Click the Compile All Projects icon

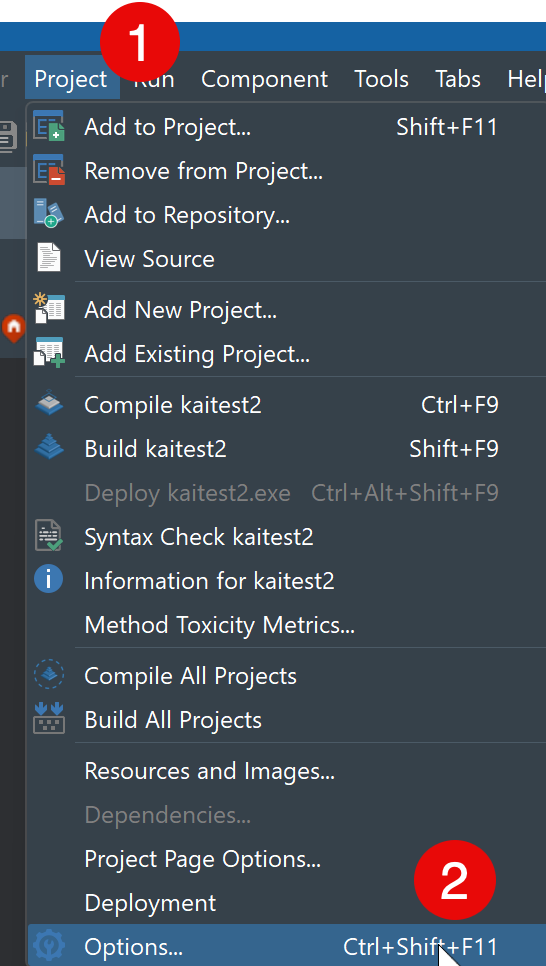(49, 676)
